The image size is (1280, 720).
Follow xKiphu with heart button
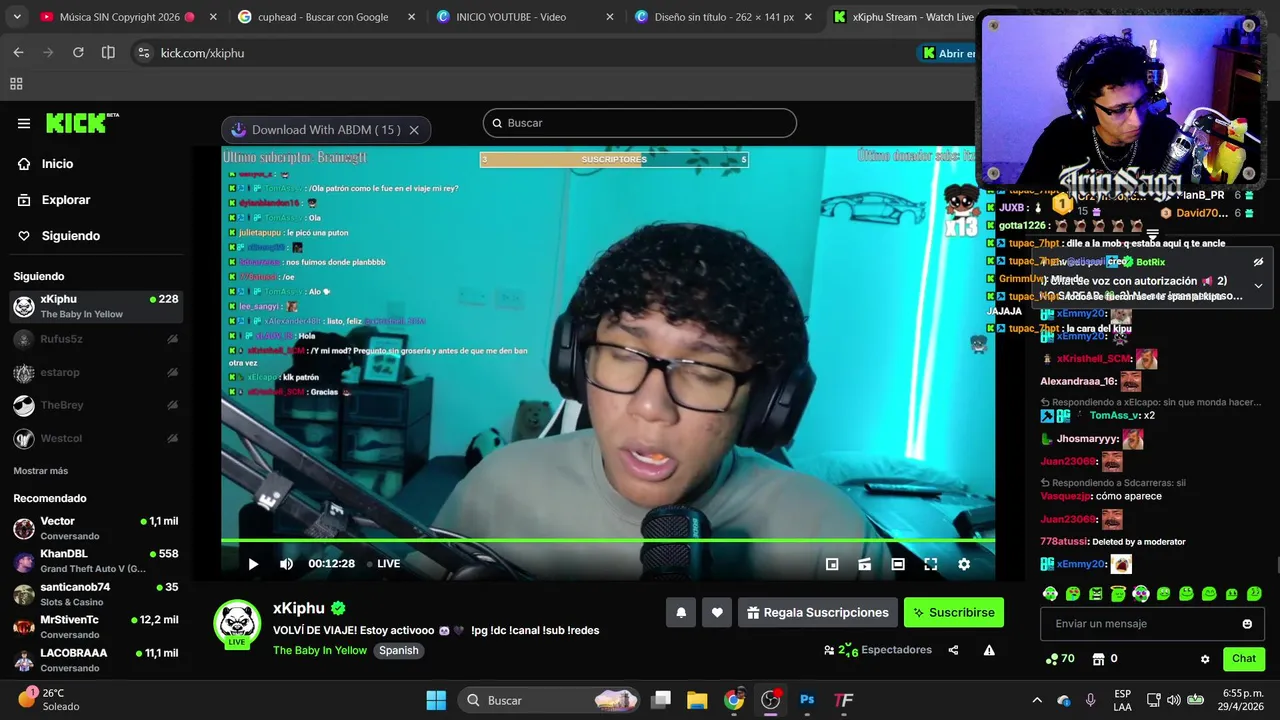pos(717,613)
